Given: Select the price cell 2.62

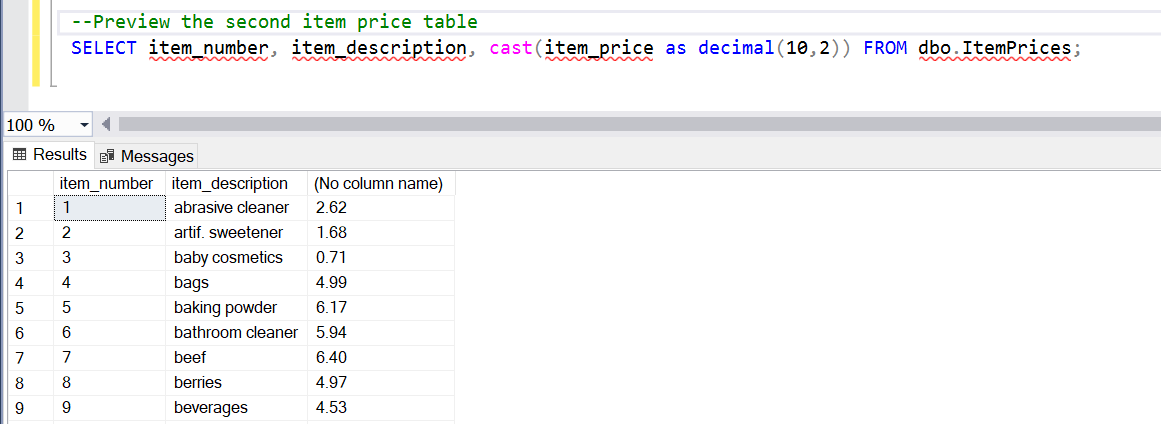Looking at the screenshot, I should point(381,208).
